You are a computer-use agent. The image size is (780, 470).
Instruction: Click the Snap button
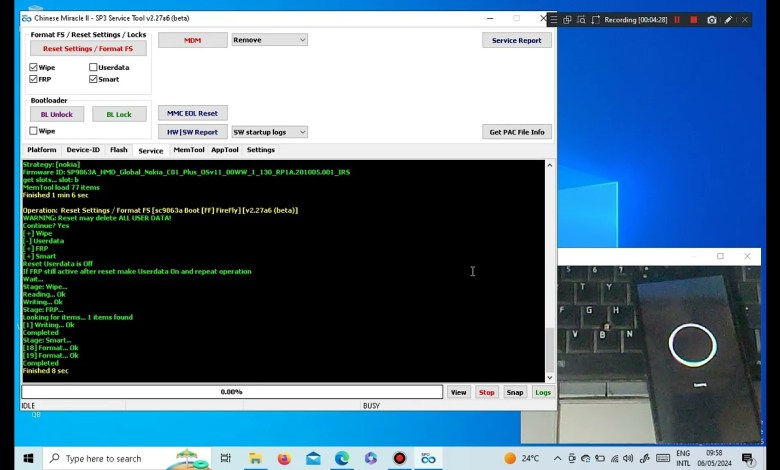pos(515,392)
